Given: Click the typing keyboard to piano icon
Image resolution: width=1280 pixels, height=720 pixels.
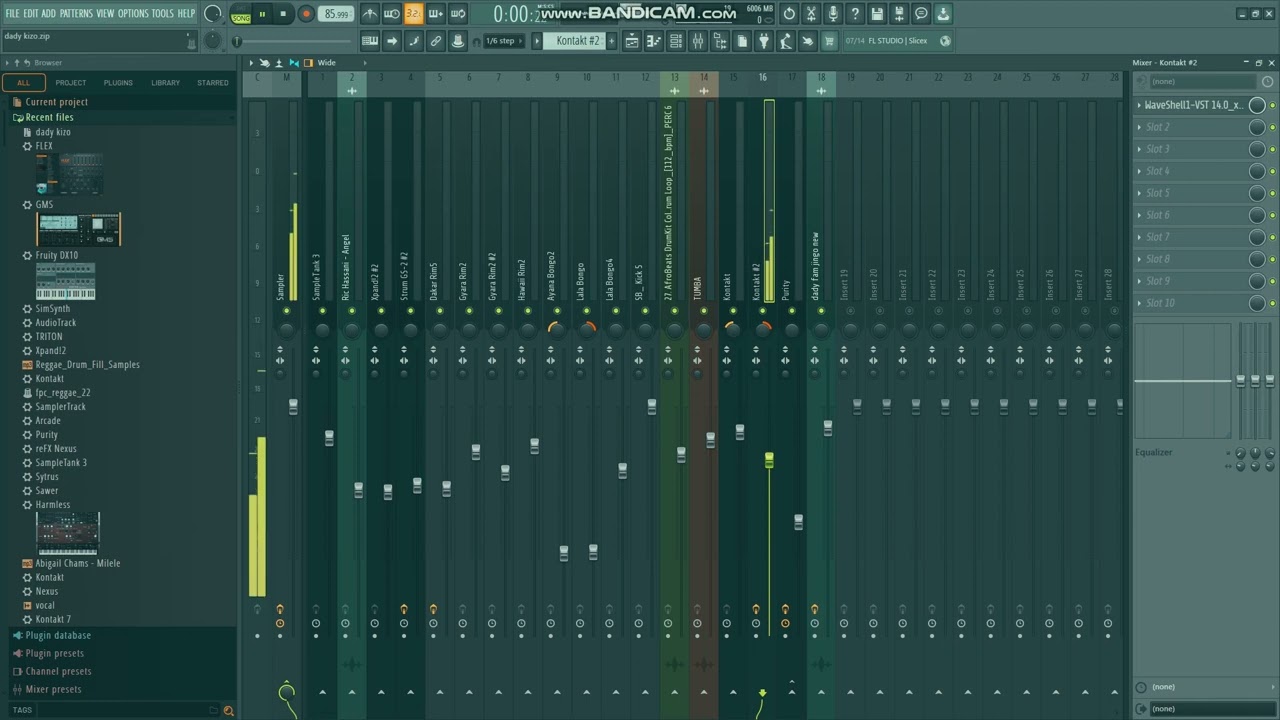Looking at the screenshot, I should 370,41.
